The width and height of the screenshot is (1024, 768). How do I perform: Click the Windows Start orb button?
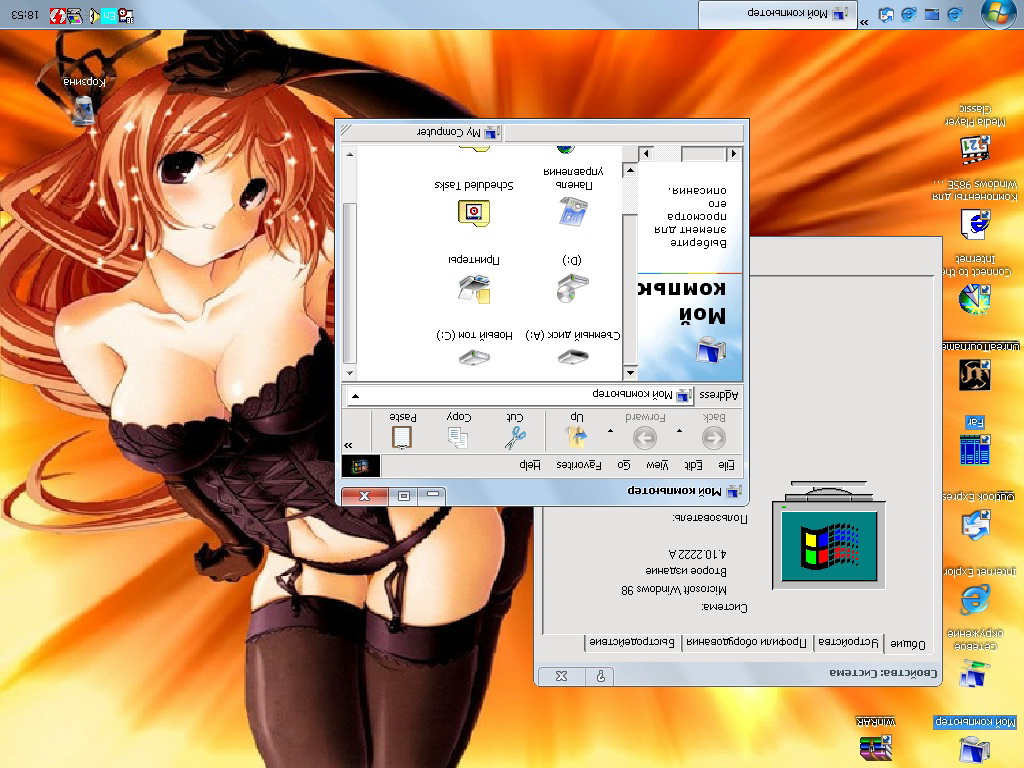pyautogui.click(x=996, y=14)
